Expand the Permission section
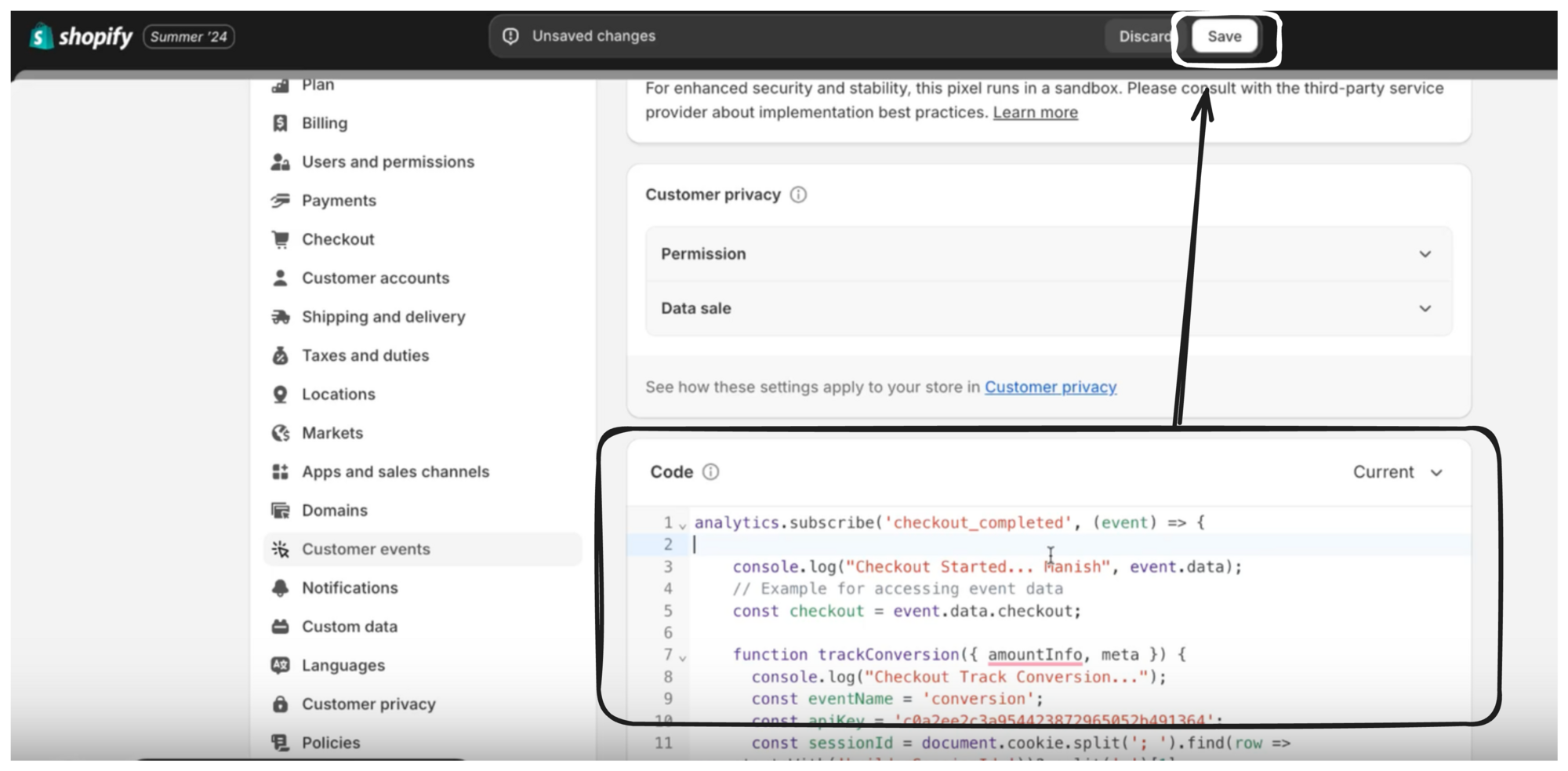 (x=1048, y=254)
